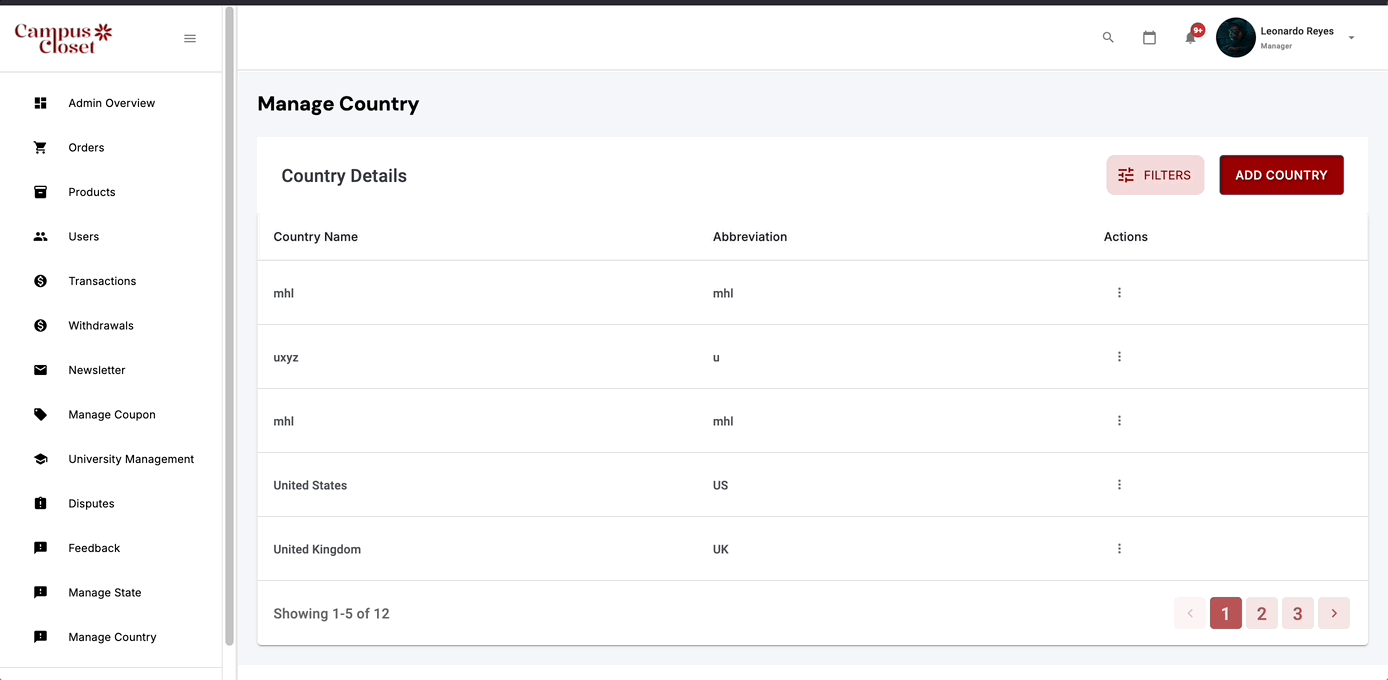Expand actions menu for uxyz row
Screen dimensions: 1388x680
pos(1119,357)
